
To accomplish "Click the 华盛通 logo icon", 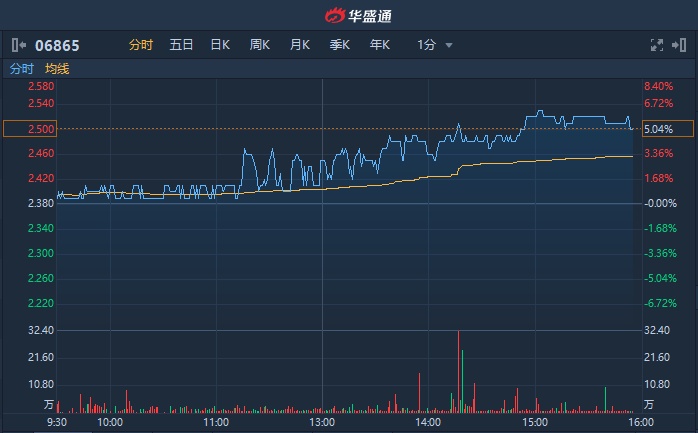I will [333, 15].
